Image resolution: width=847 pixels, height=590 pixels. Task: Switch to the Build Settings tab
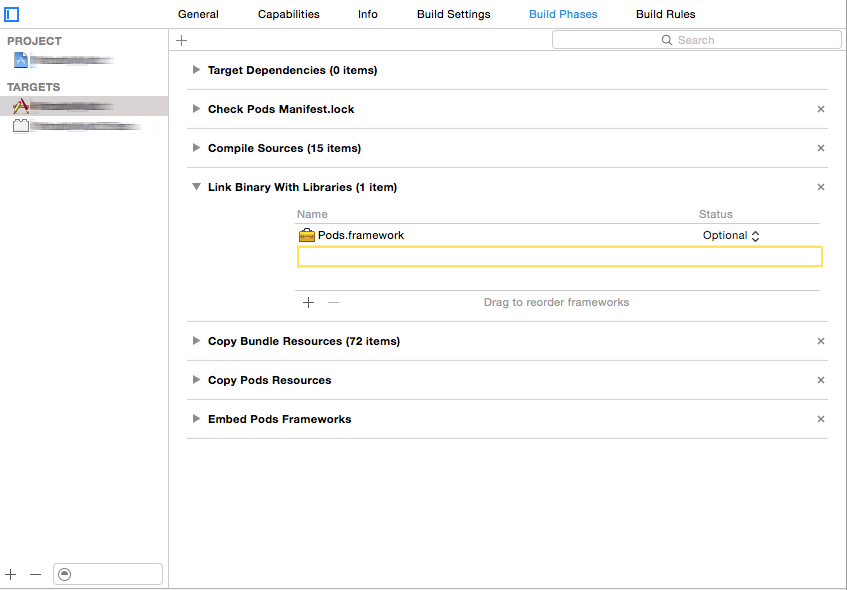click(x=454, y=14)
